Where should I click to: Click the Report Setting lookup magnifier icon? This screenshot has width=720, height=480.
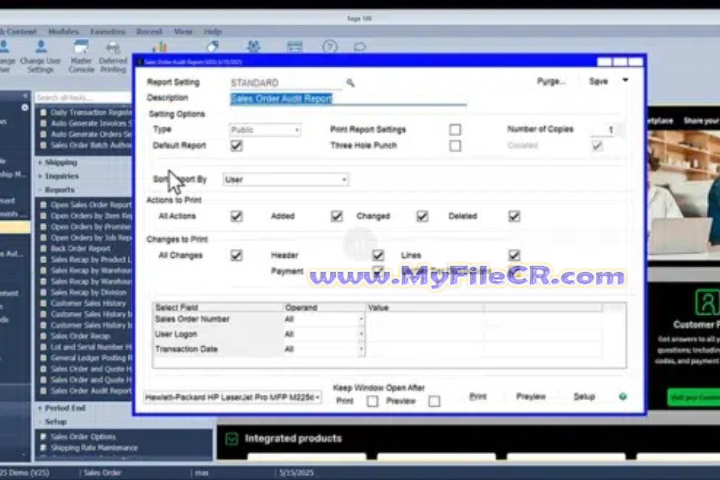tap(350, 83)
